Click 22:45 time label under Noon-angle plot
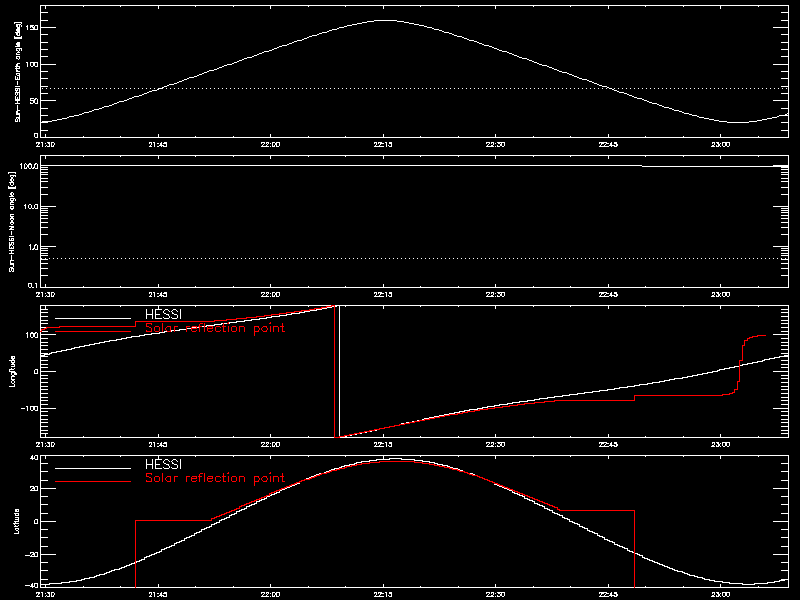The image size is (800, 600). pyautogui.click(x=608, y=294)
